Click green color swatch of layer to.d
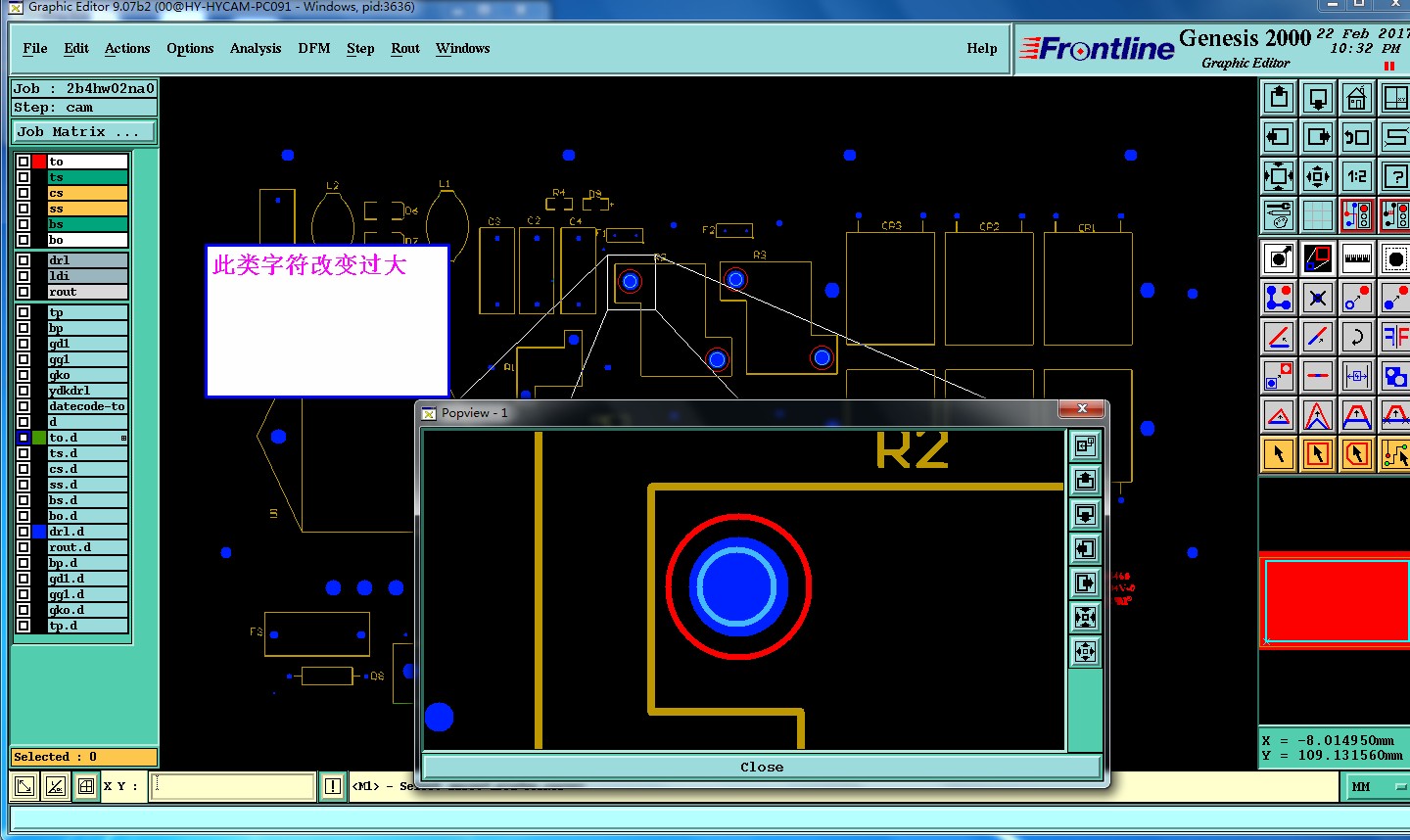1410x840 pixels. click(x=39, y=438)
